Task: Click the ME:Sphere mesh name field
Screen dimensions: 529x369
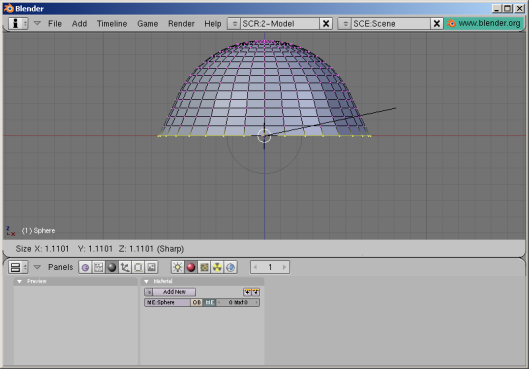Action: point(167,302)
